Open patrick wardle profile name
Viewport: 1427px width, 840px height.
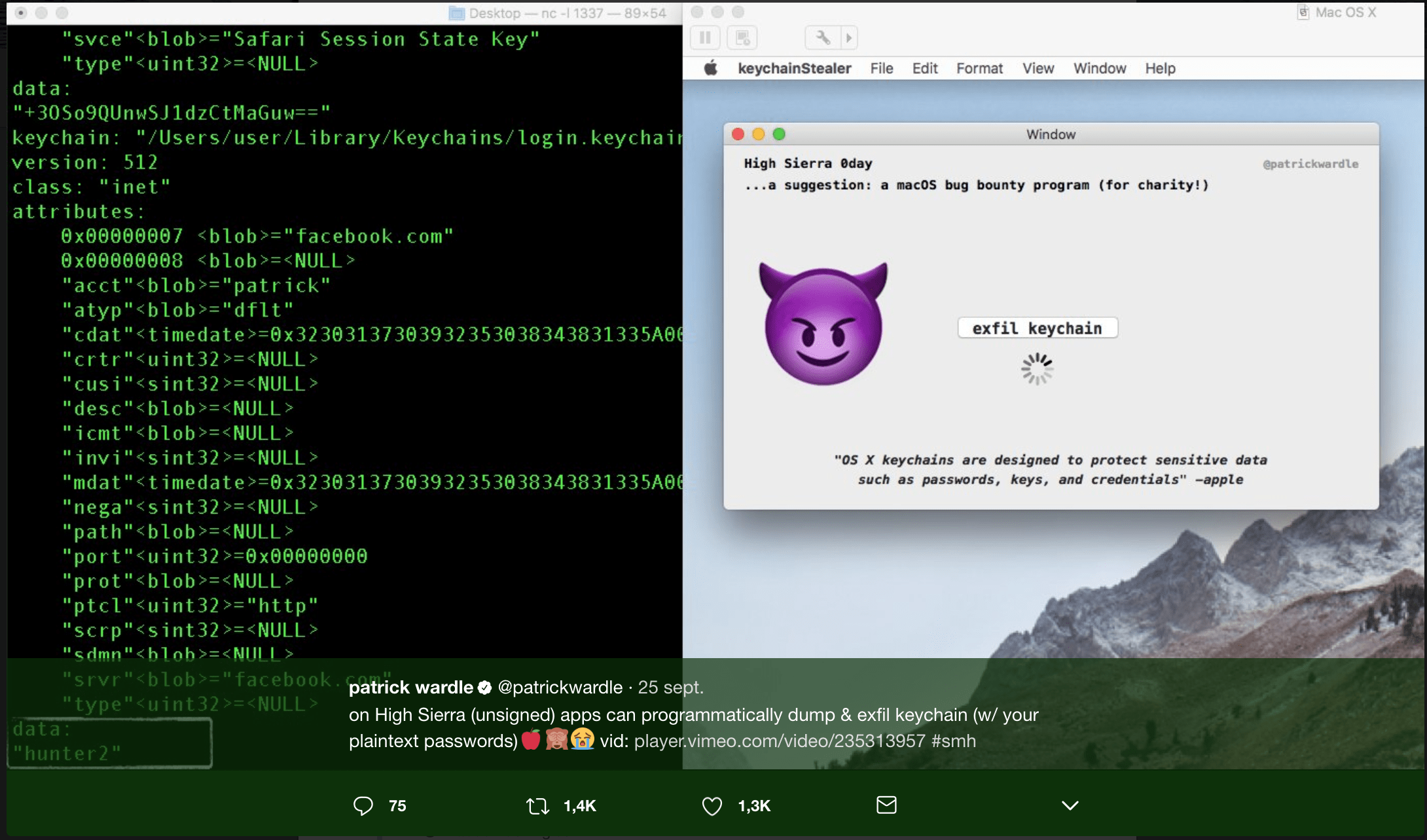click(x=411, y=687)
